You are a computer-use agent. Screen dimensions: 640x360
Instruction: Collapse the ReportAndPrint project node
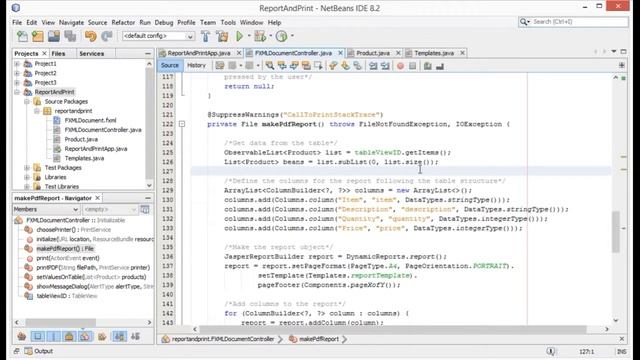click(17, 92)
